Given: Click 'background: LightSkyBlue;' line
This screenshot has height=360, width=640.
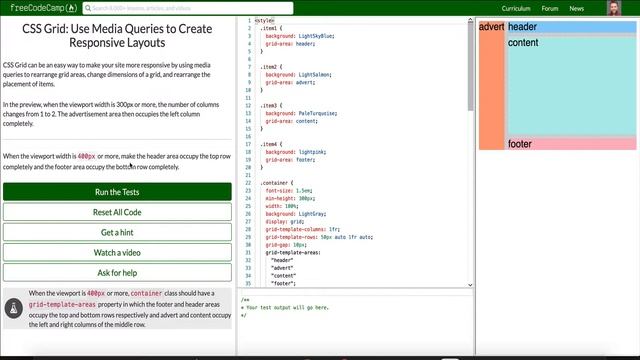Looking at the screenshot, I should point(300,36).
